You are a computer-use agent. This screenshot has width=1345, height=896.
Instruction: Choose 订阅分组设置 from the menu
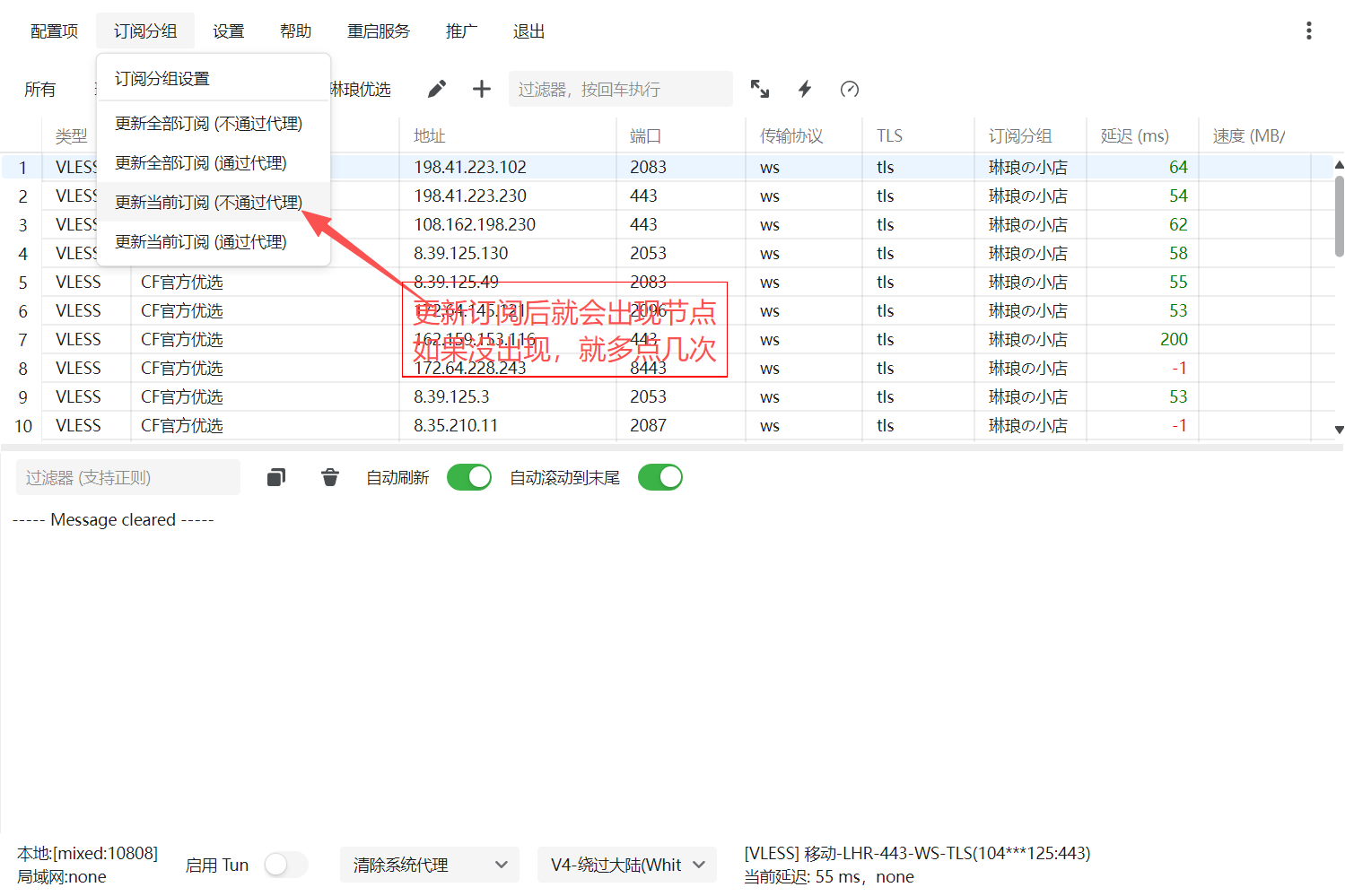click(x=162, y=79)
